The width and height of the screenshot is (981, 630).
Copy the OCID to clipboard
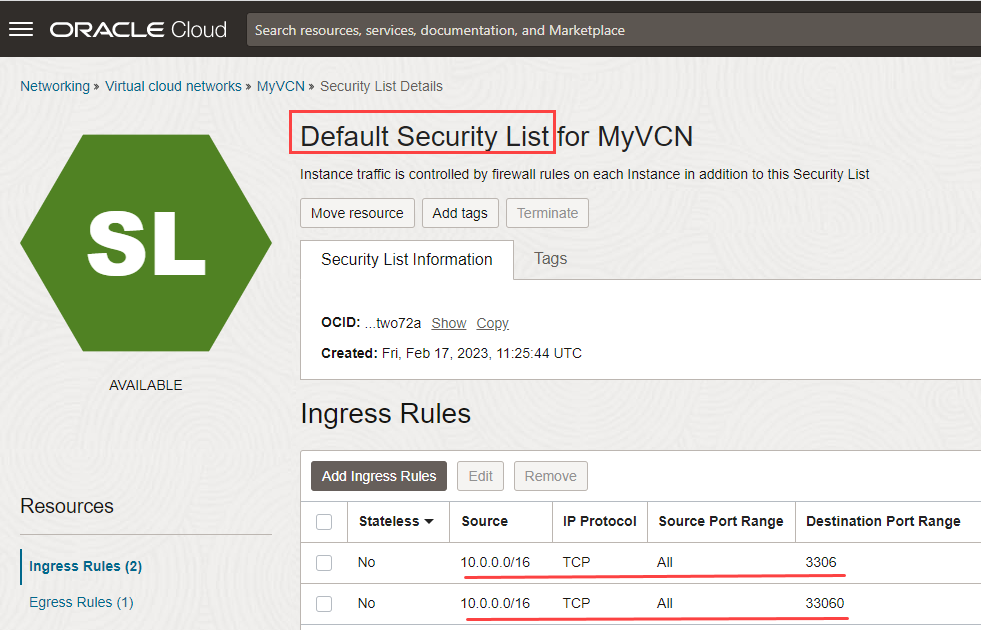(x=491, y=323)
